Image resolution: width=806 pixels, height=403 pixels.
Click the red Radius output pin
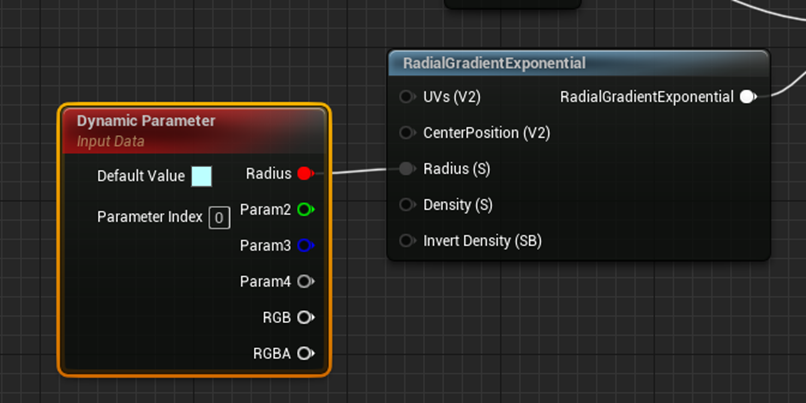[x=305, y=174]
